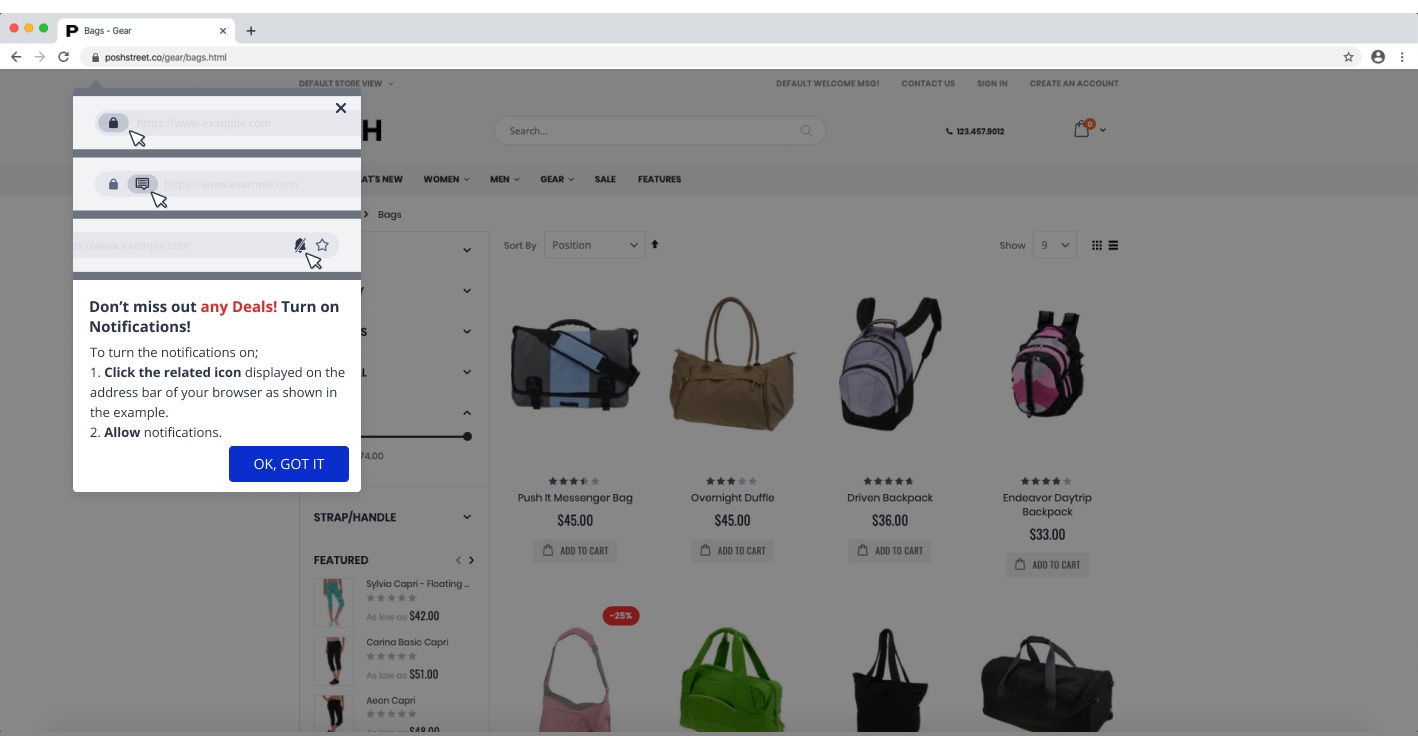Toggle sort direction arrow

click(x=655, y=244)
